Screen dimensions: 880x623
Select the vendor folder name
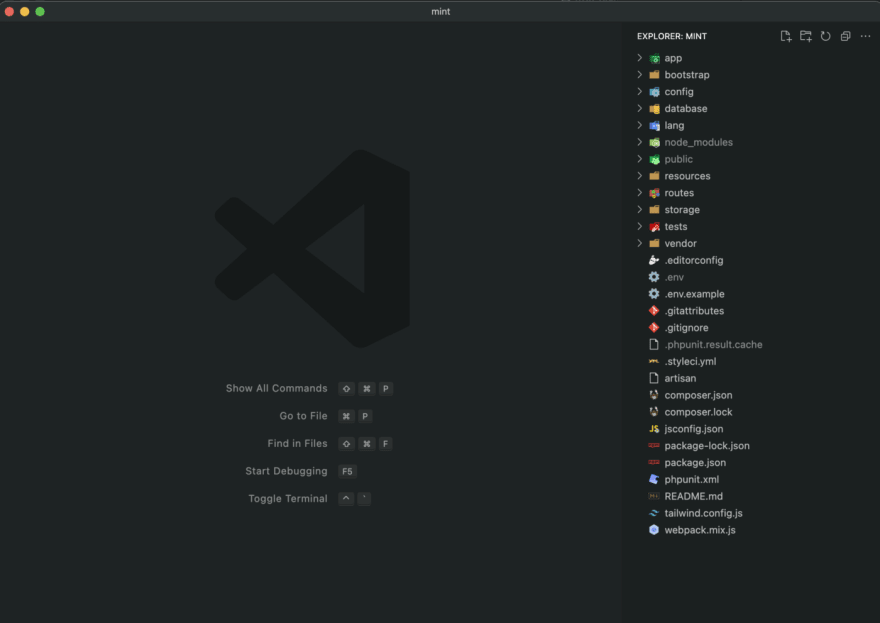(x=680, y=243)
